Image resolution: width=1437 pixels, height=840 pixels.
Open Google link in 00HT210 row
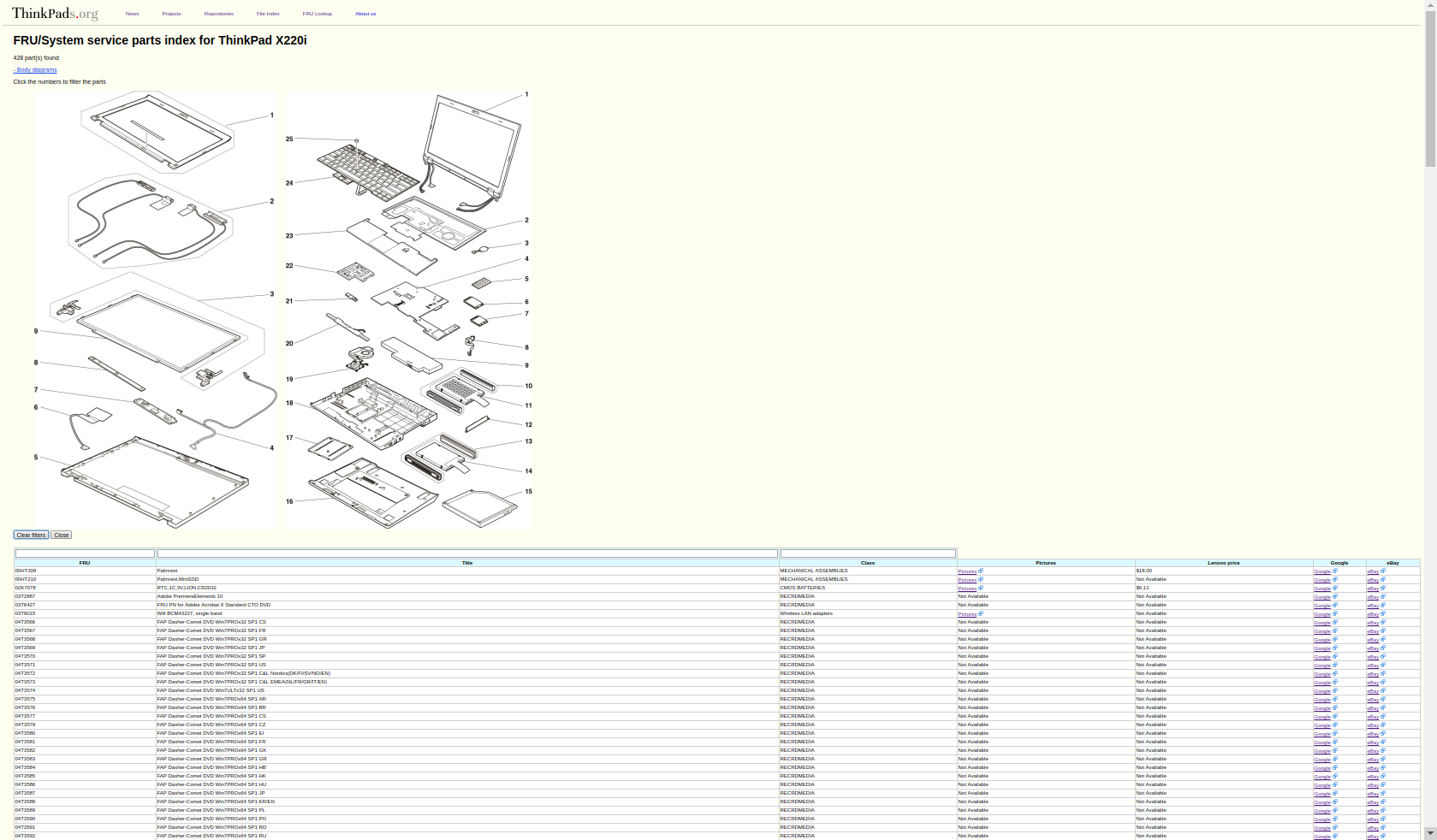pos(1322,580)
